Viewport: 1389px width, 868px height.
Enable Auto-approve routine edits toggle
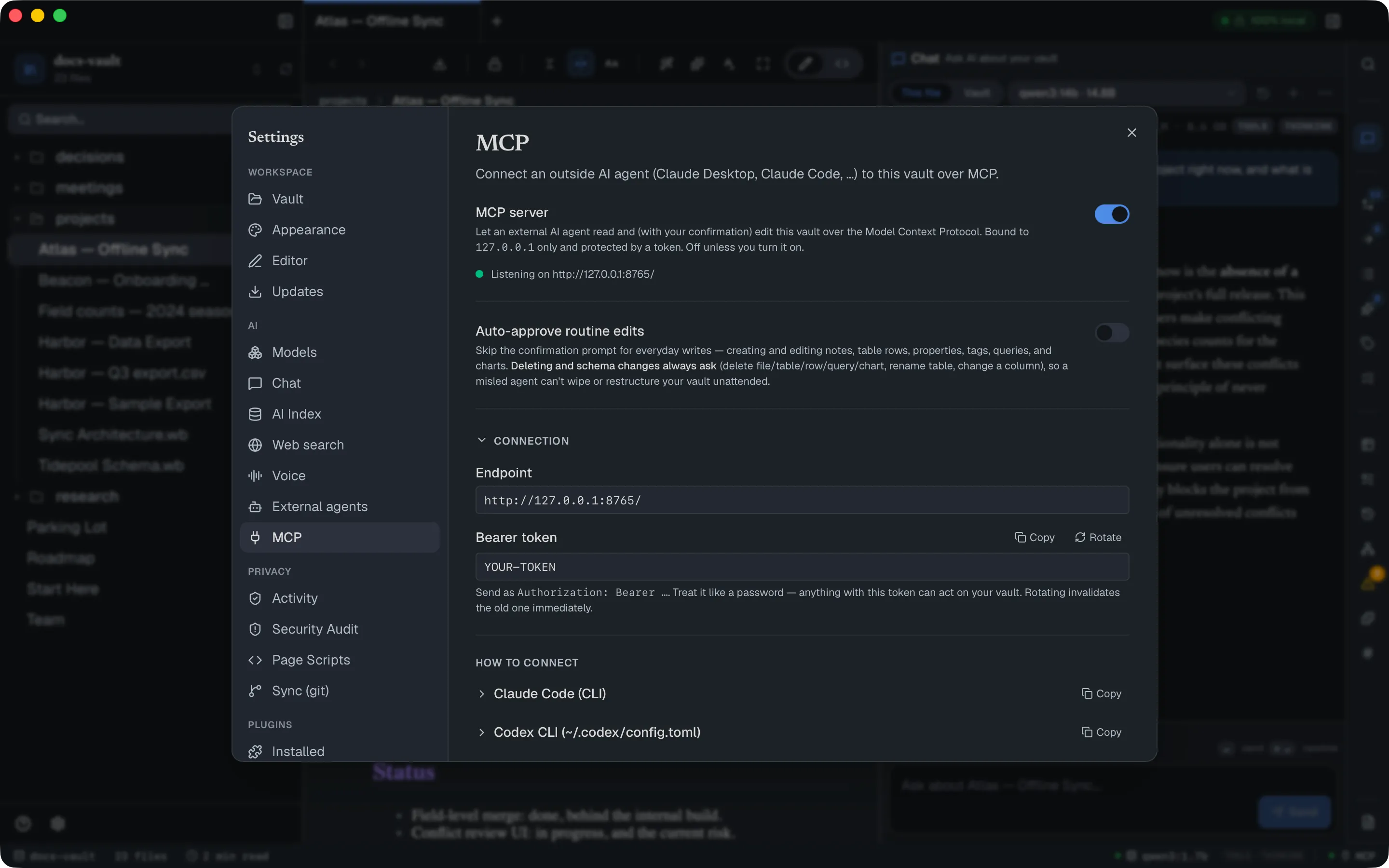click(x=1112, y=333)
